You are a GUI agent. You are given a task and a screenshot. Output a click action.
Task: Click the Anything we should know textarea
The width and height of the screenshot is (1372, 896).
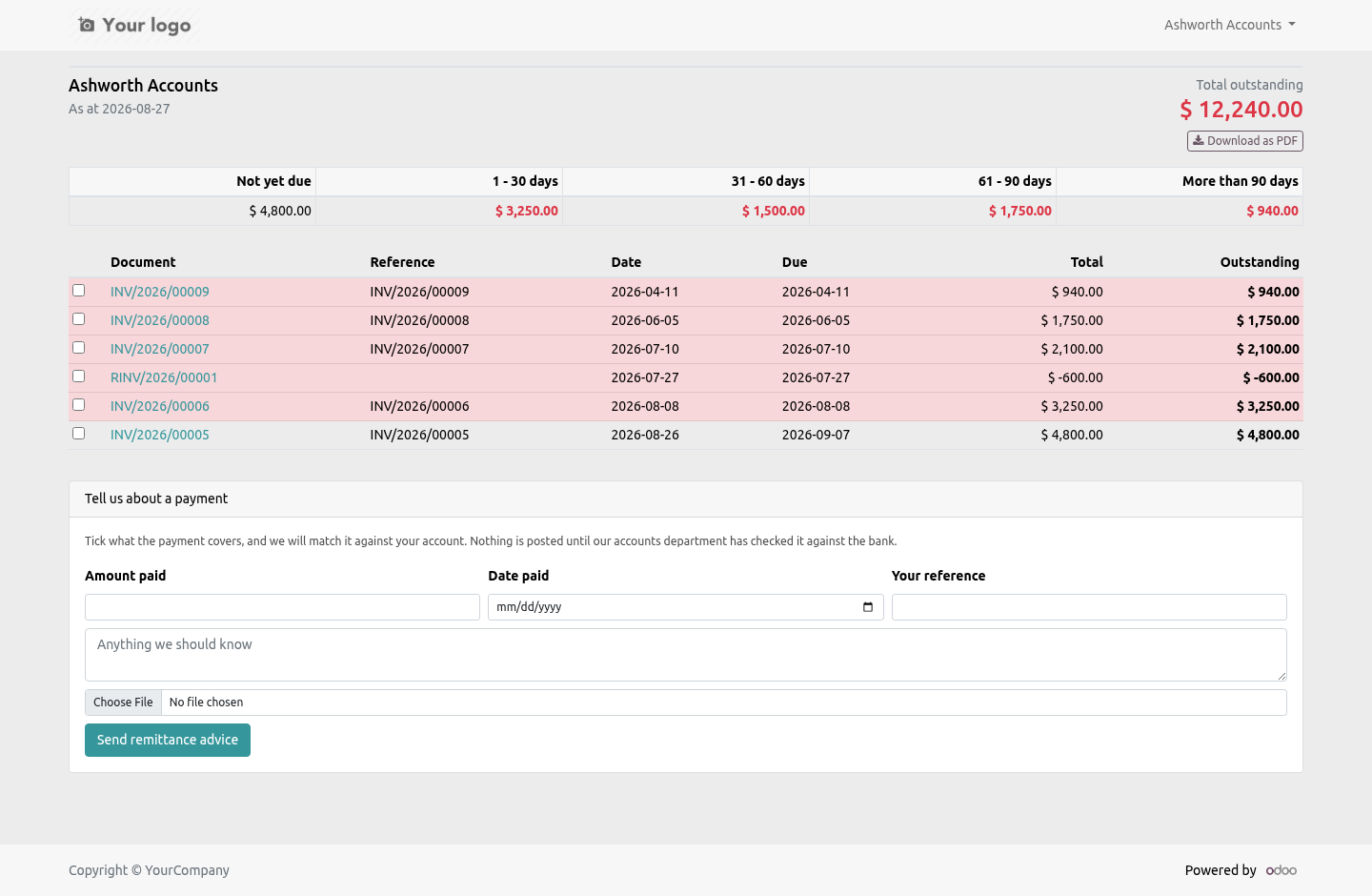point(686,655)
